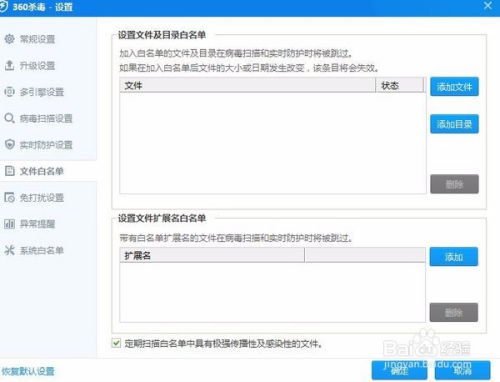Image resolution: width=500 pixels, height=382 pixels.
Task: Click the clock icon for 免打扰设置
Action: click(10, 197)
